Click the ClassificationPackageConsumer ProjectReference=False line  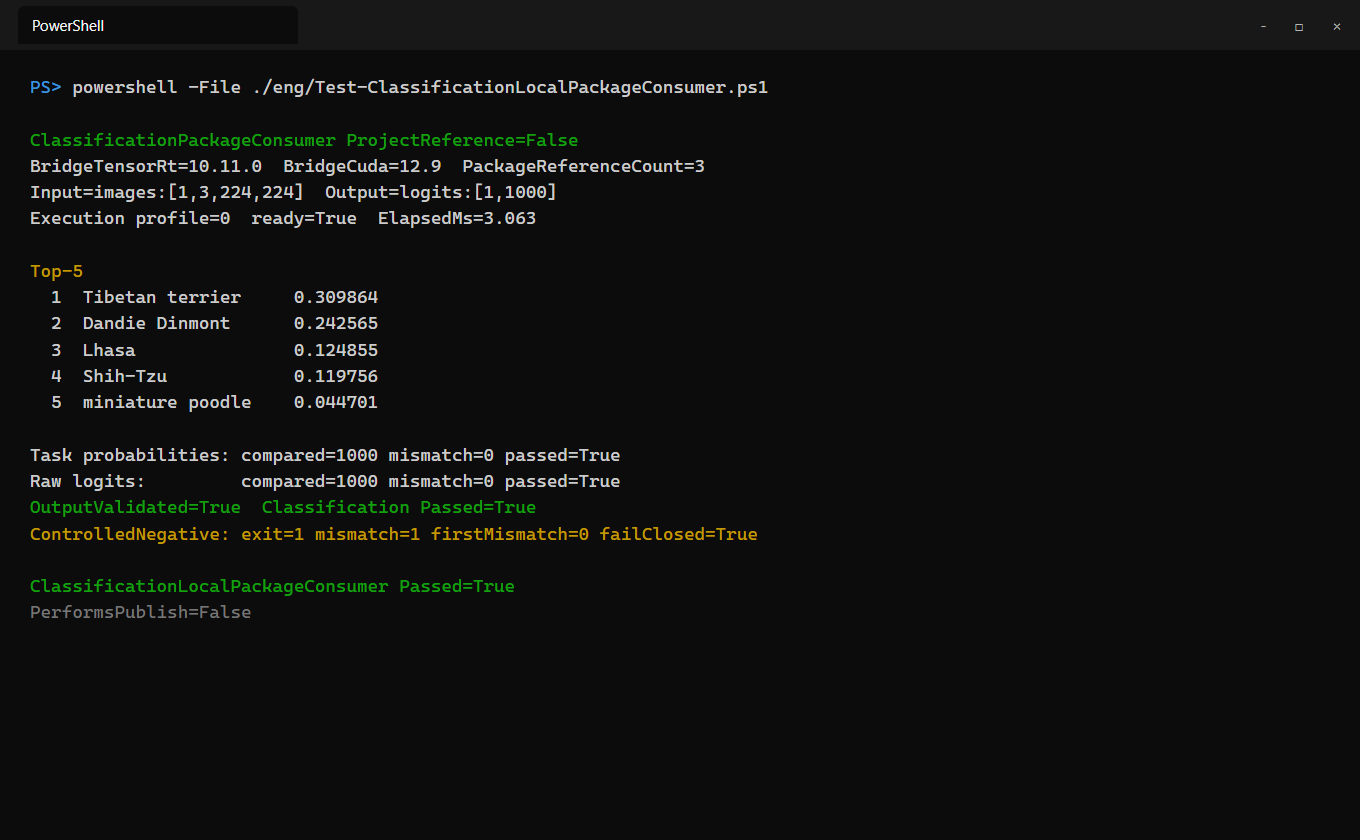pyautogui.click(x=304, y=140)
